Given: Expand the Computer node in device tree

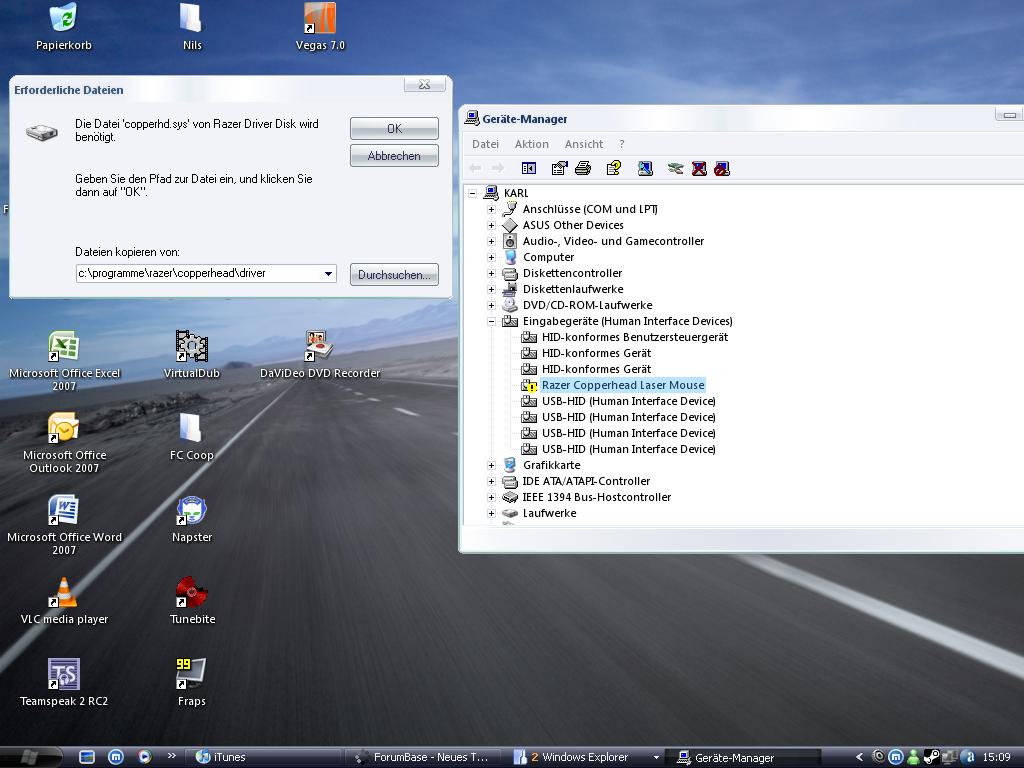Looking at the screenshot, I should tap(491, 257).
